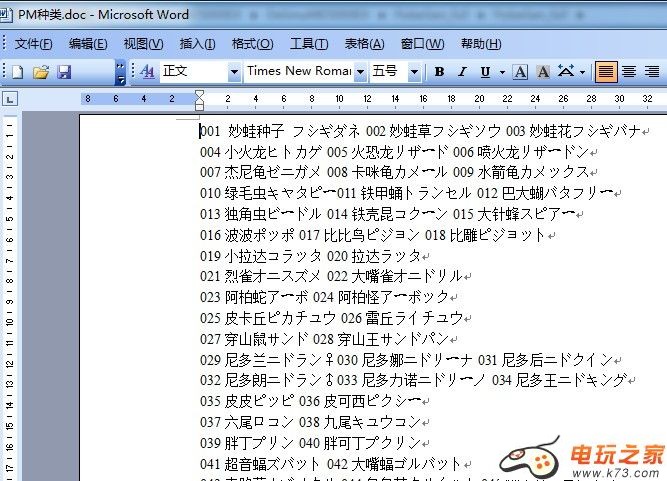Toggle underline formatting
This screenshot has width=667, height=481.
point(486,72)
